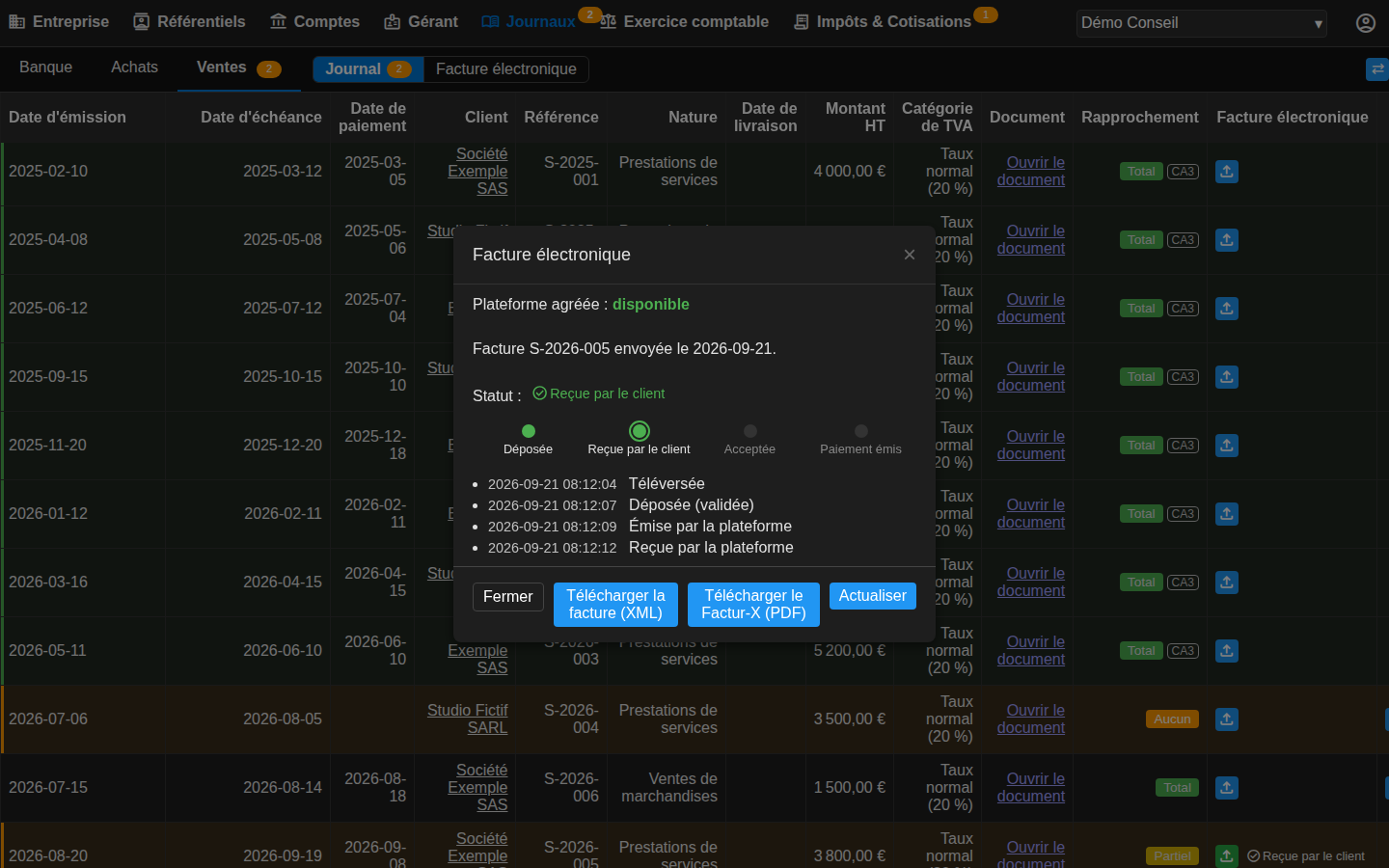This screenshot has height=868, width=1389.
Task: Open the Entreprise menu
Action: [x=59, y=21]
